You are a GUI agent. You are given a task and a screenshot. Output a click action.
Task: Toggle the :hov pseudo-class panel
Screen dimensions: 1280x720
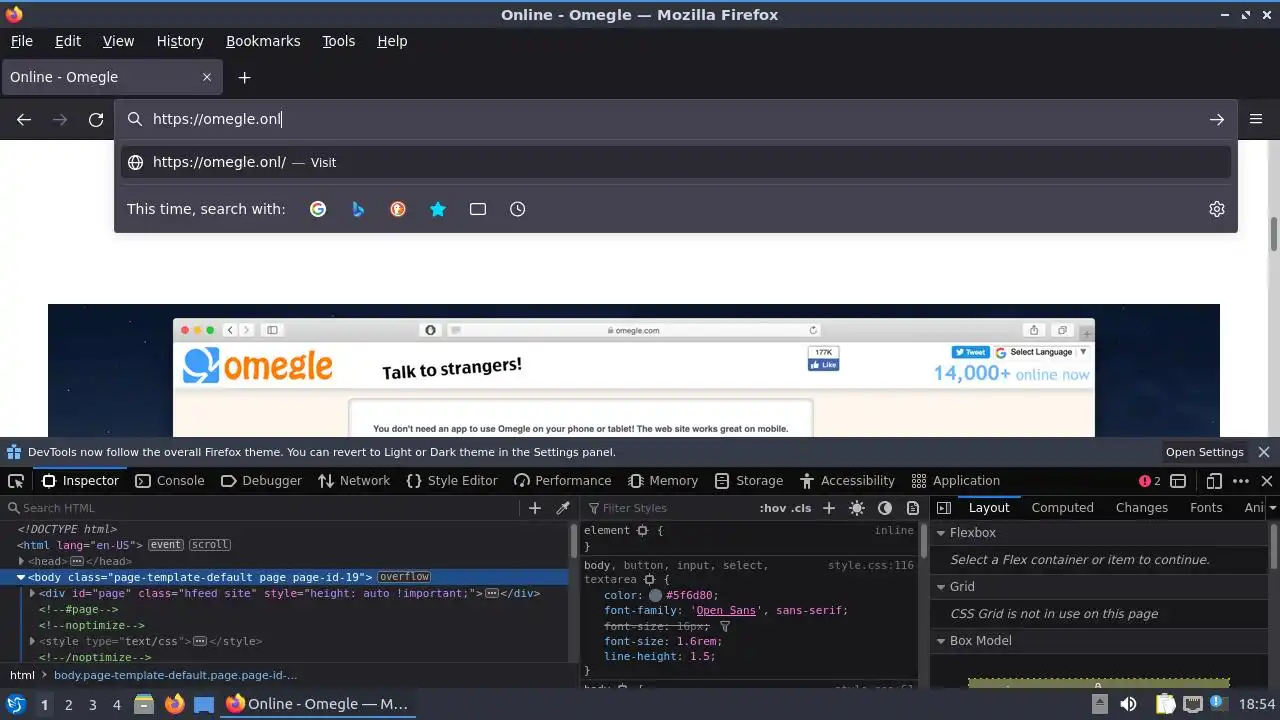tap(772, 508)
